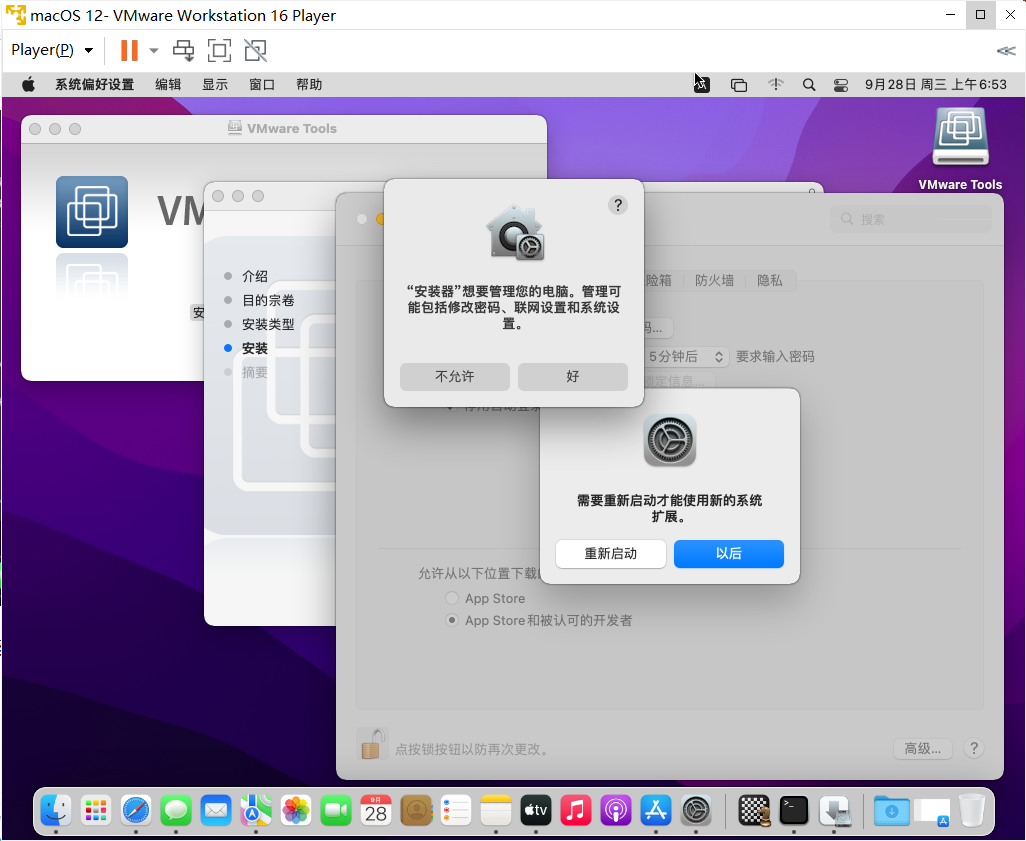
Task: Open the 帮助 menu
Action: click(x=309, y=84)
